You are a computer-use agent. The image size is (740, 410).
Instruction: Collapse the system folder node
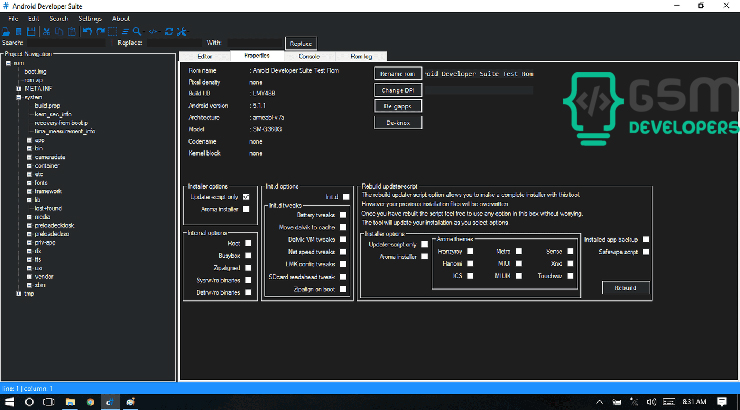click(x=18, y=97)
